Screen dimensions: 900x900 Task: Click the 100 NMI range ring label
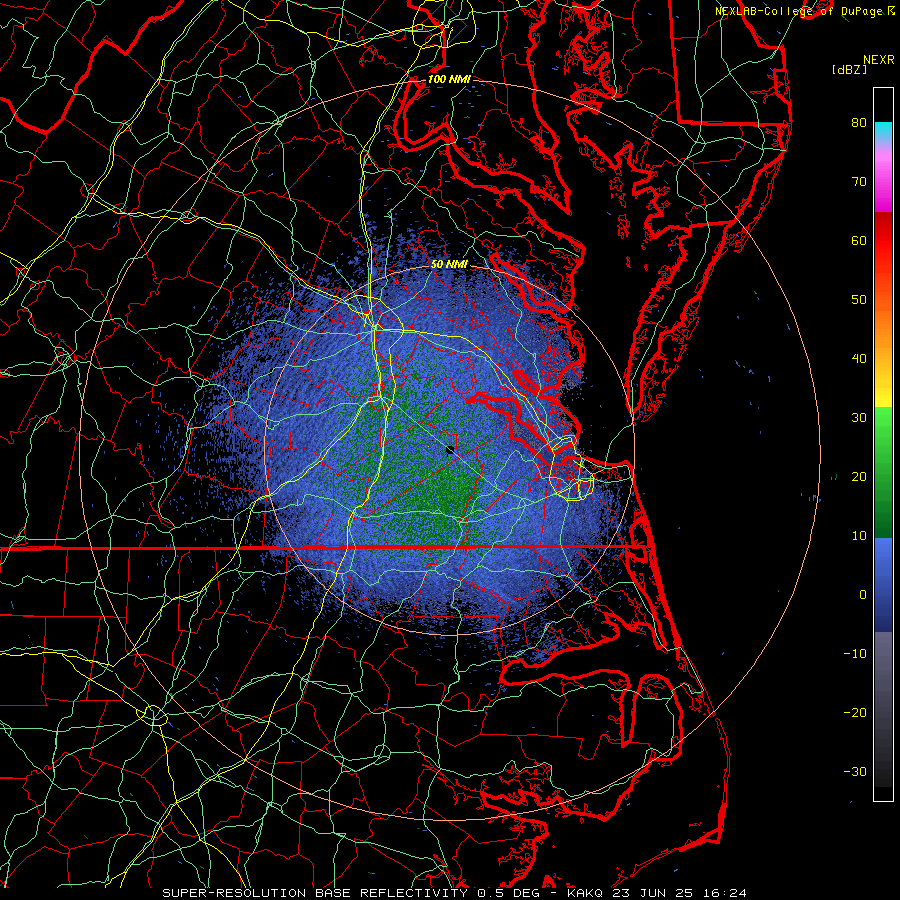tap(449, 79)
